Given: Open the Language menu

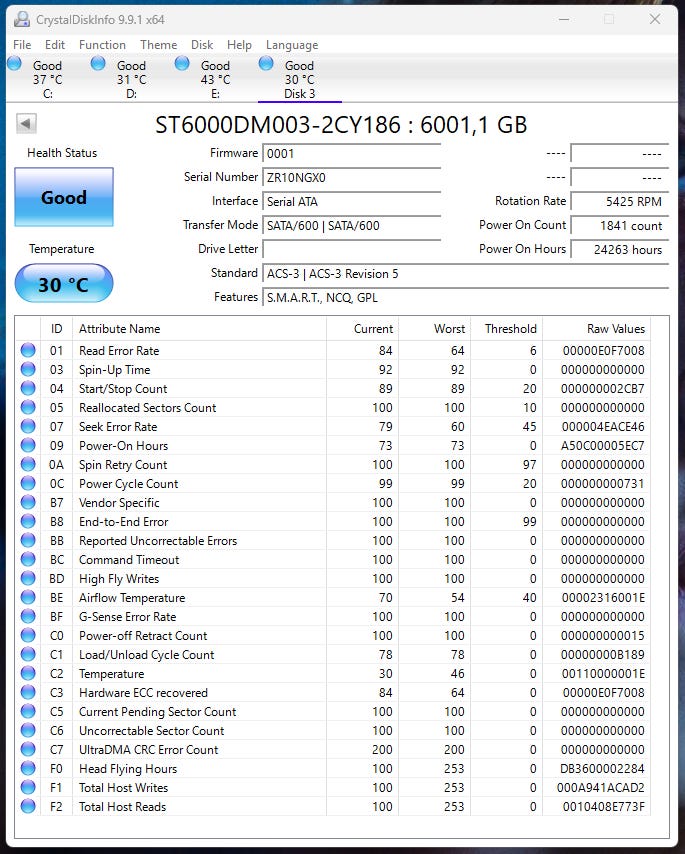Looking at the screenshot, I should [292, 45].
